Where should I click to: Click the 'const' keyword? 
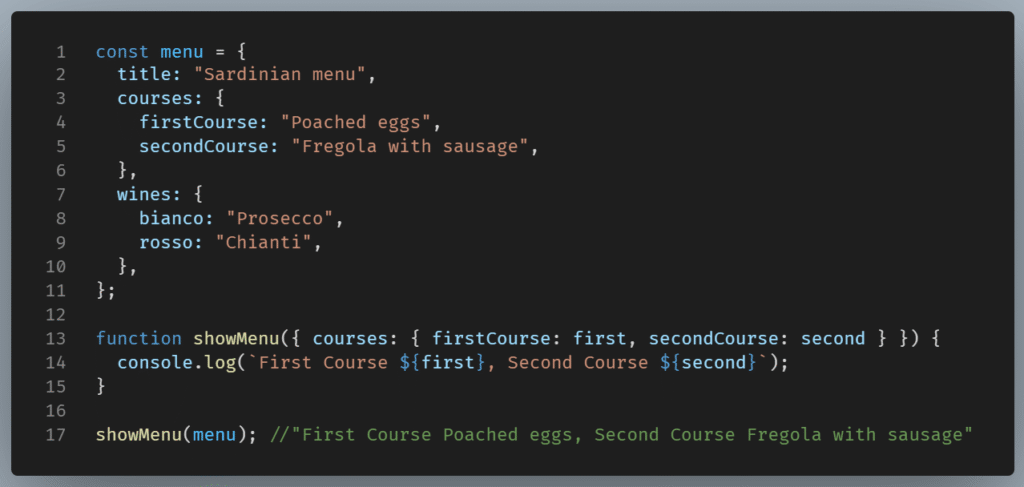[x=122, y=51]
